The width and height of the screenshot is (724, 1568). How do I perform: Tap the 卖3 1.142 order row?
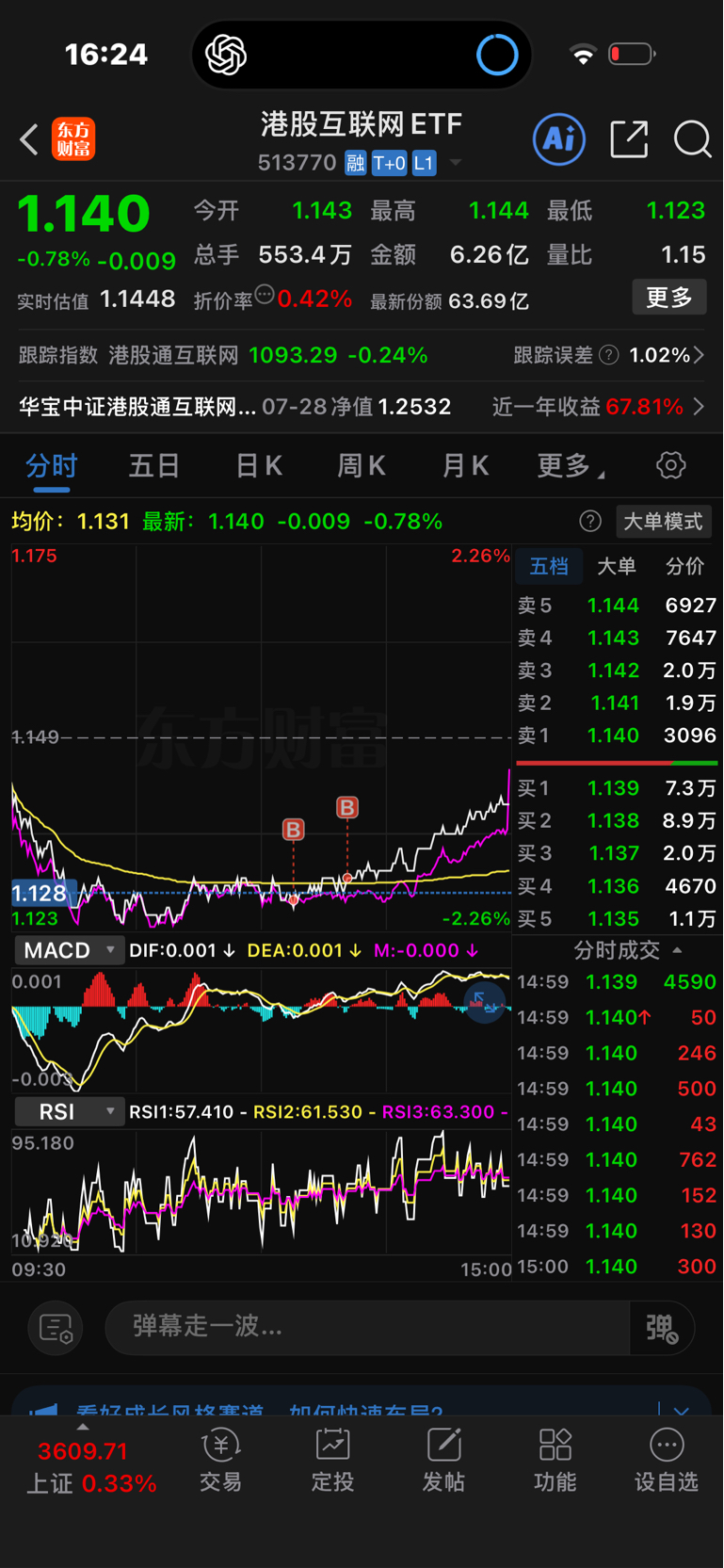(x=617, y=671)
